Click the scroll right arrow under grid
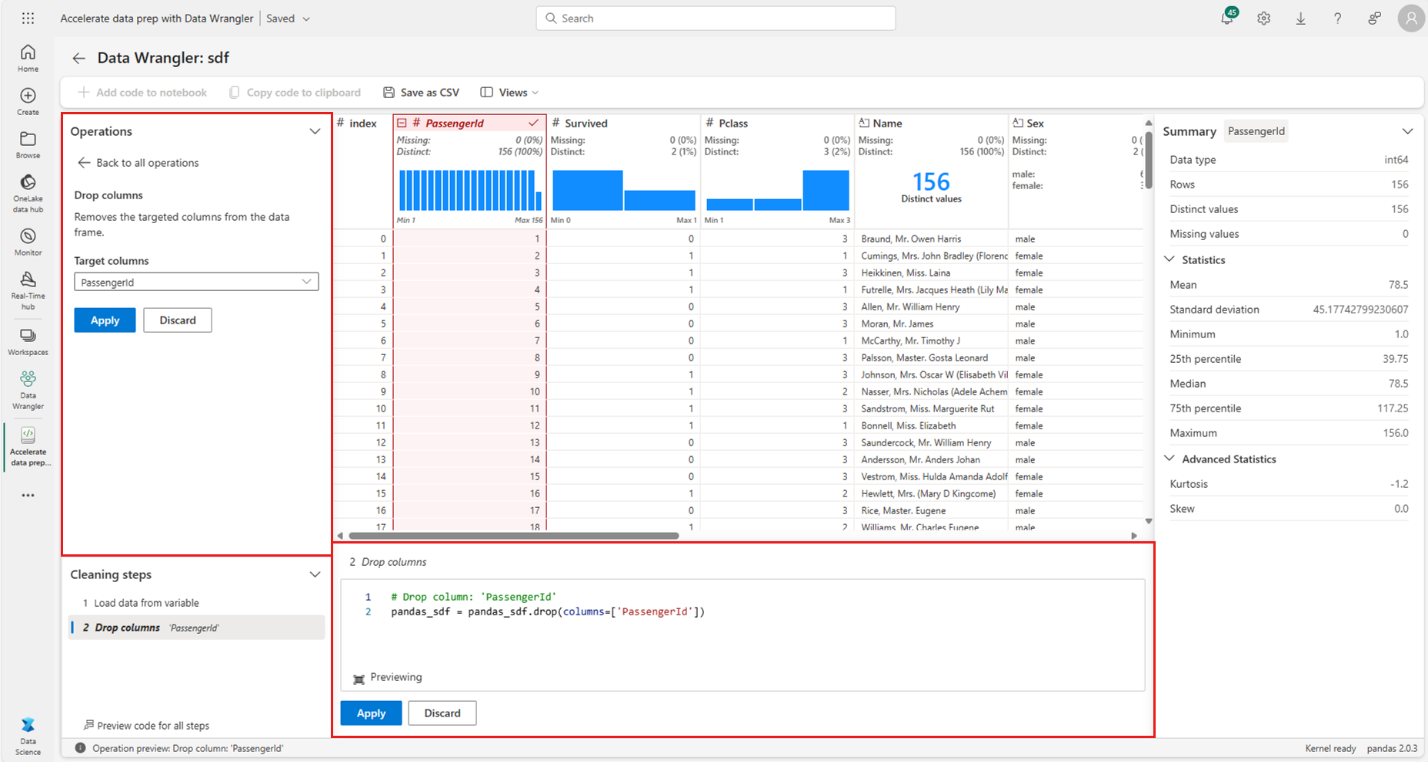The width and height of the screenshot is (1428, 762). pyautogui.click(x=1134, y=536)
